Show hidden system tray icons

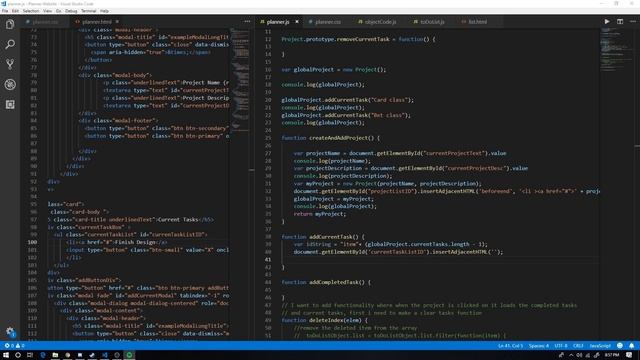pos(571,355)
